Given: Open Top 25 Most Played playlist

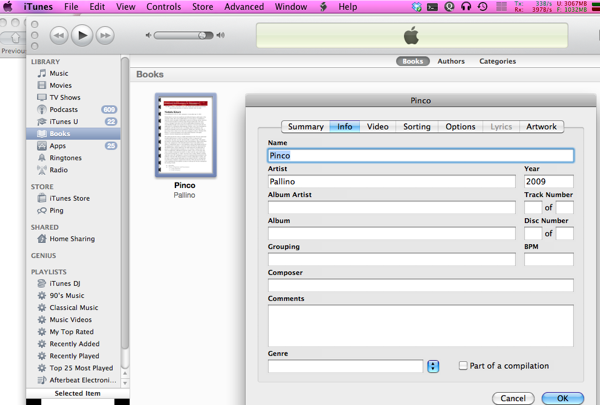Looking at the screenshot, I should point(81,368).
